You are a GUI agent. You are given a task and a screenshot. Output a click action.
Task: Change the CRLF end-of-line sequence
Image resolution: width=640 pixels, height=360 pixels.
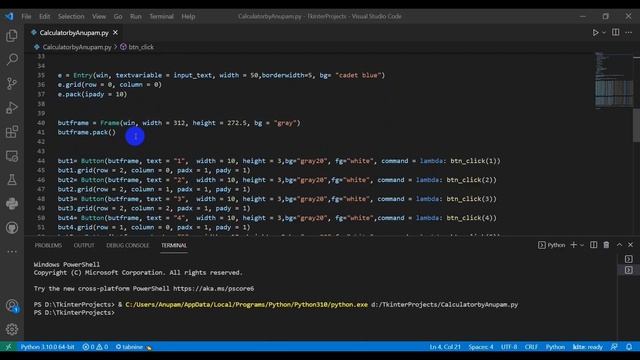(531, 347)
